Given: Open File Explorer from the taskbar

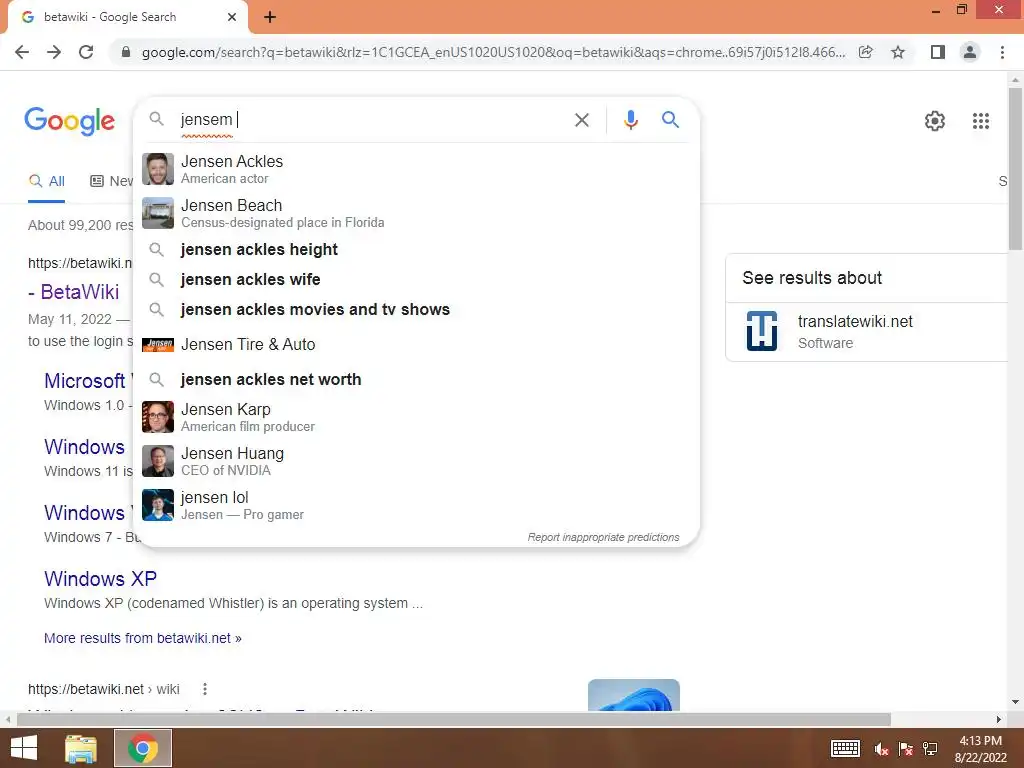Looking at the screenshot, I should coord(81,748).
